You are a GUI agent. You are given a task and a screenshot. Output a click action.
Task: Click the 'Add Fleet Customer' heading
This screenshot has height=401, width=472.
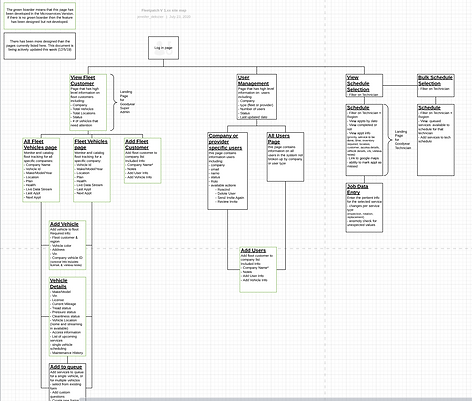pyautogui.click(x=137, y=144)
